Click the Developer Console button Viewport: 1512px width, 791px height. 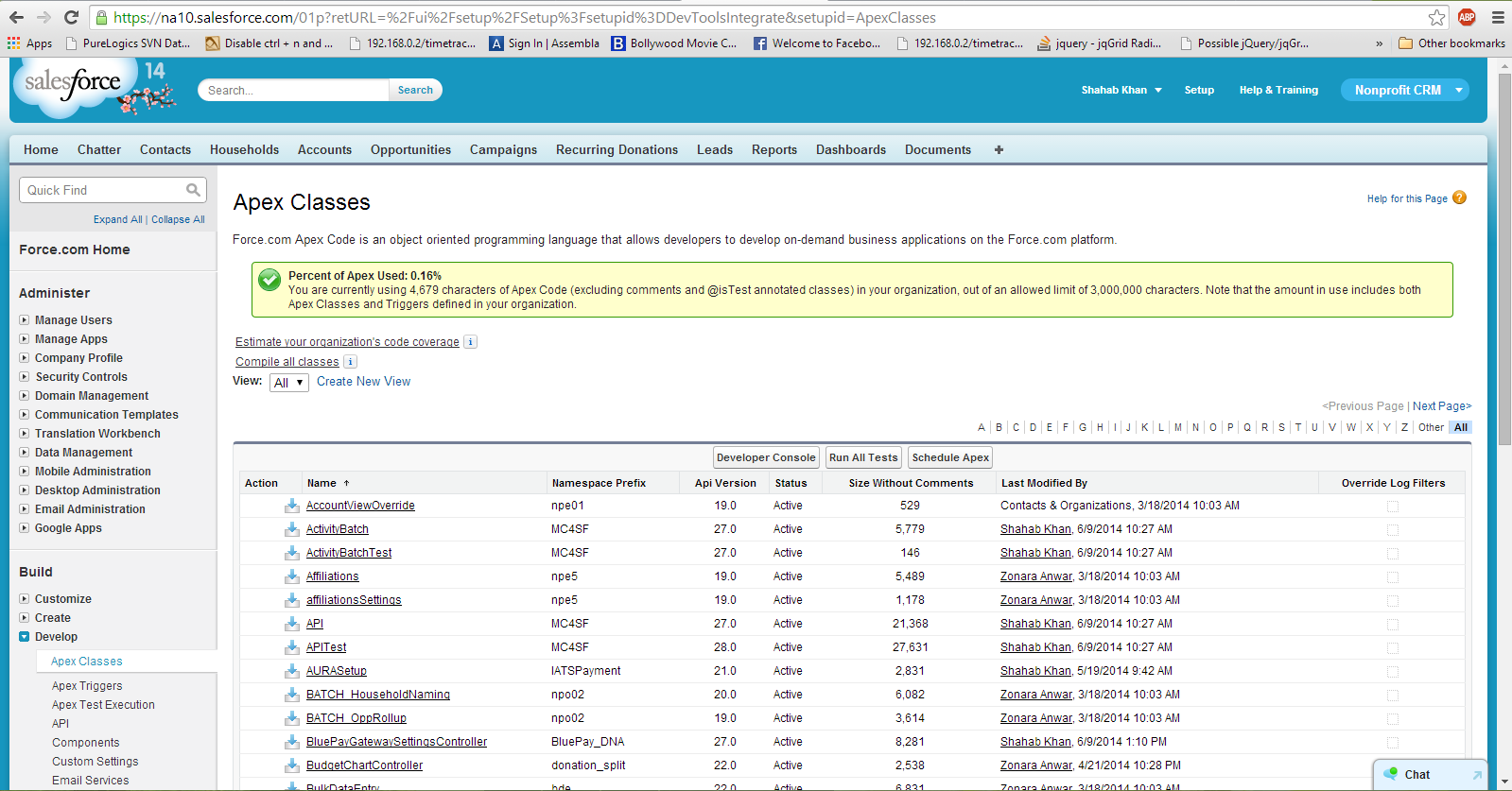[x=765, y=457]
